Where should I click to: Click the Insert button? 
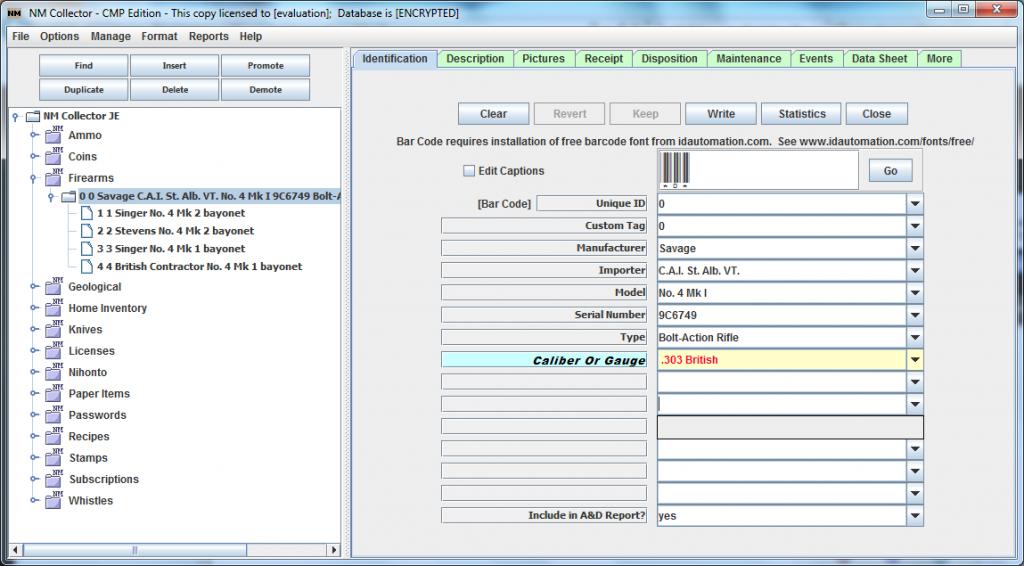[x=174, y=66]
